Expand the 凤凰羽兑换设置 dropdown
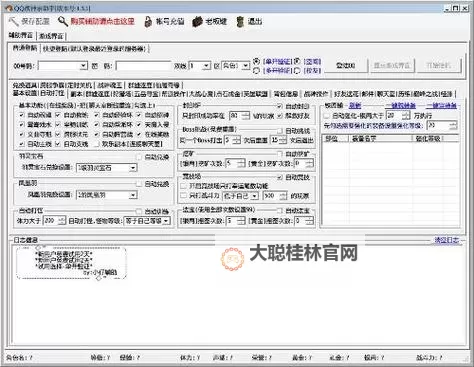This screenshot has height=367, width=474. tap(133, 195)
